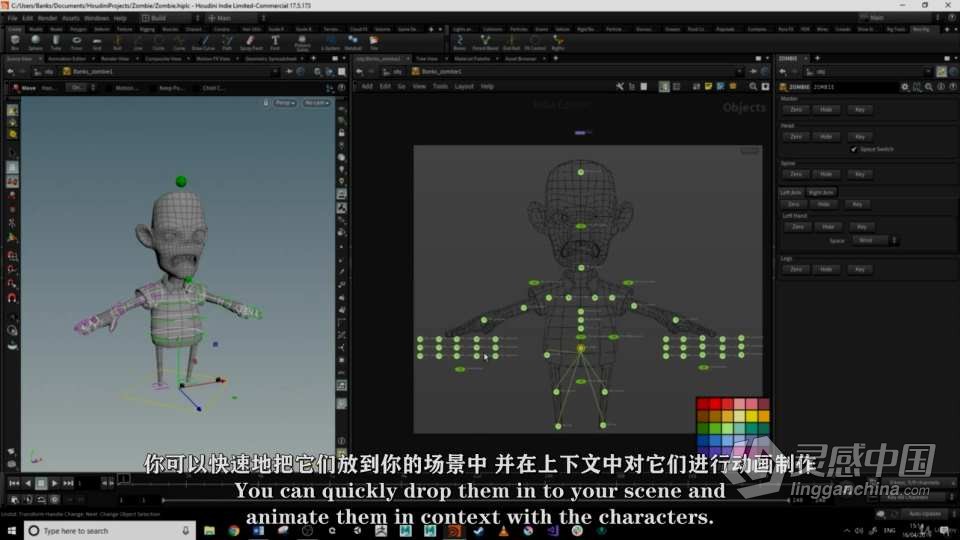Select the Box shelf tool
Viewport: 960px width, 540px height.
pos(15,42)
